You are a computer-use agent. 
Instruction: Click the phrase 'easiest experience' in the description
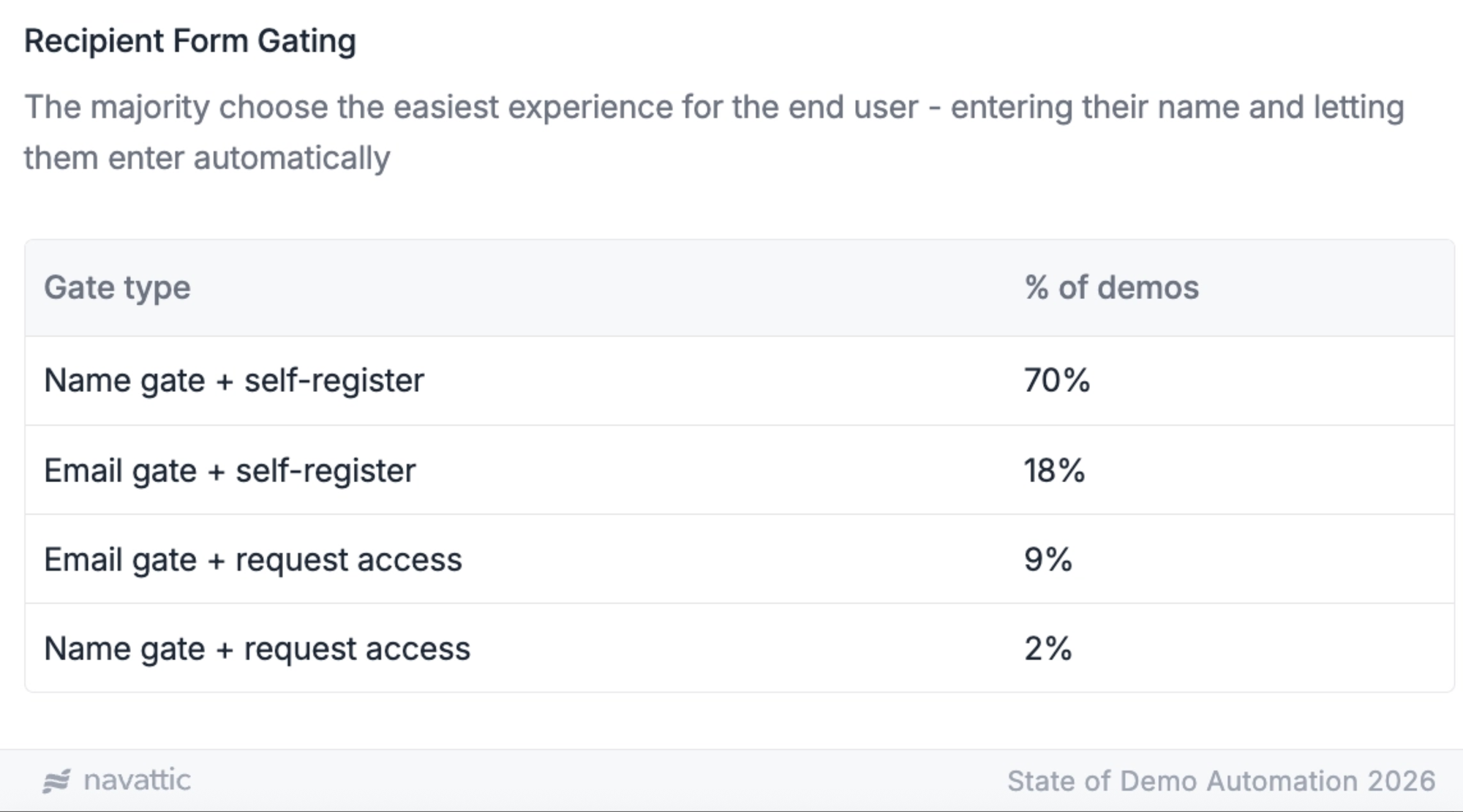[533, 108]
